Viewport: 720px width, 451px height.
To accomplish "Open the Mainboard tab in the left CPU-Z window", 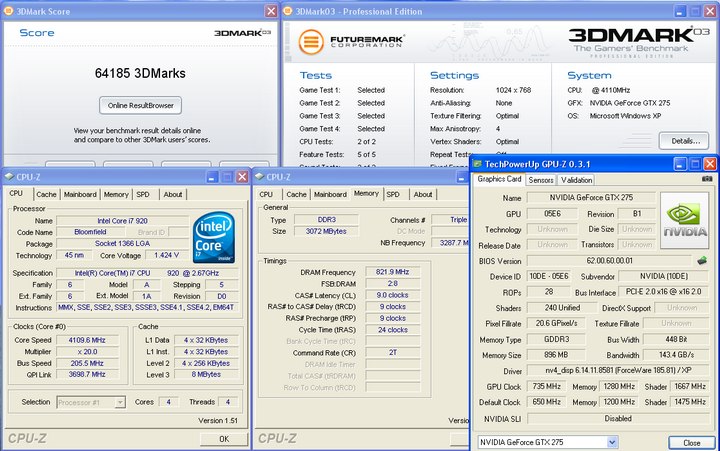I will click(x=80, y=194).
